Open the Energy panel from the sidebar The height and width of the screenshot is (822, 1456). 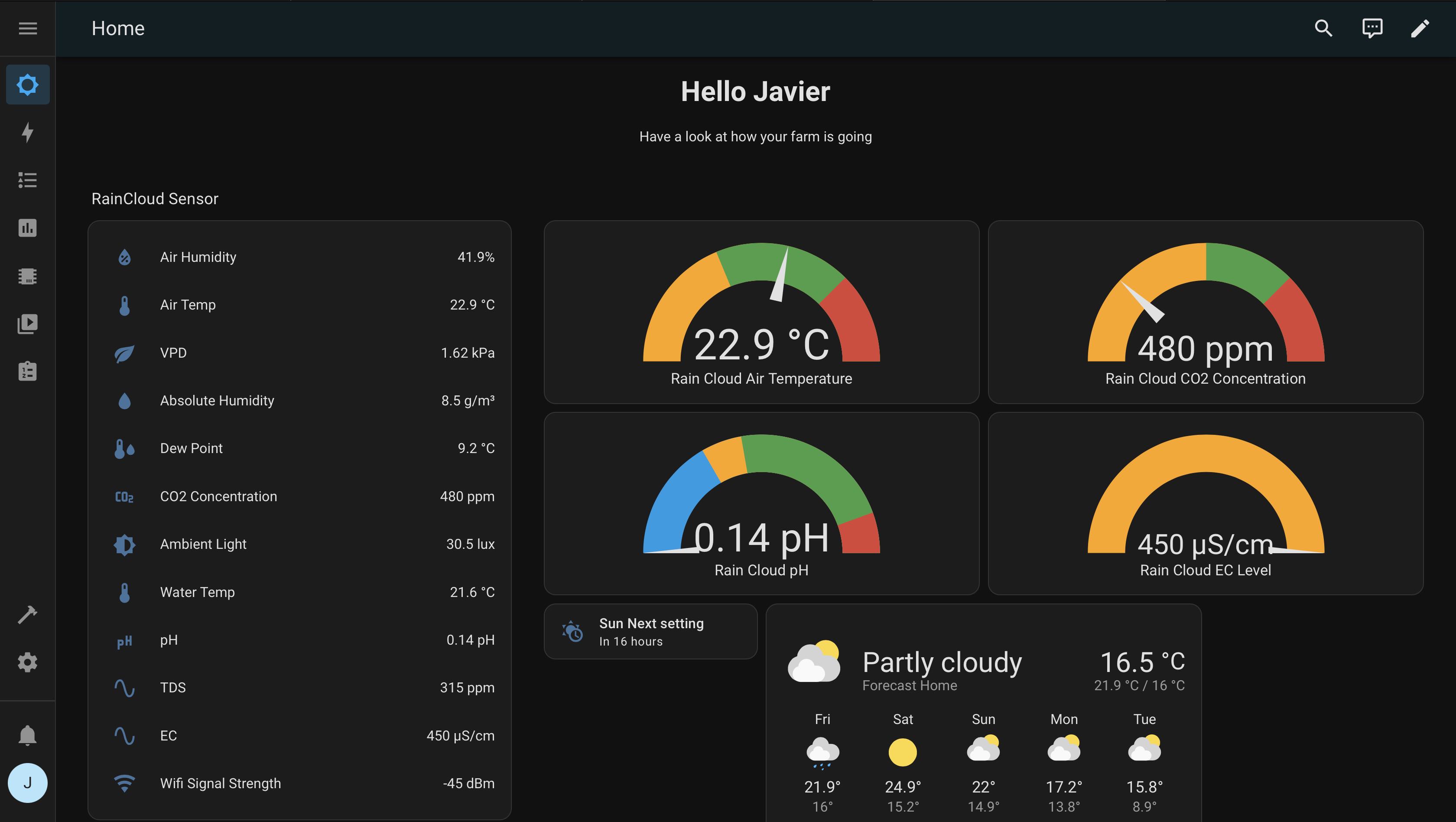coord(27,132)
